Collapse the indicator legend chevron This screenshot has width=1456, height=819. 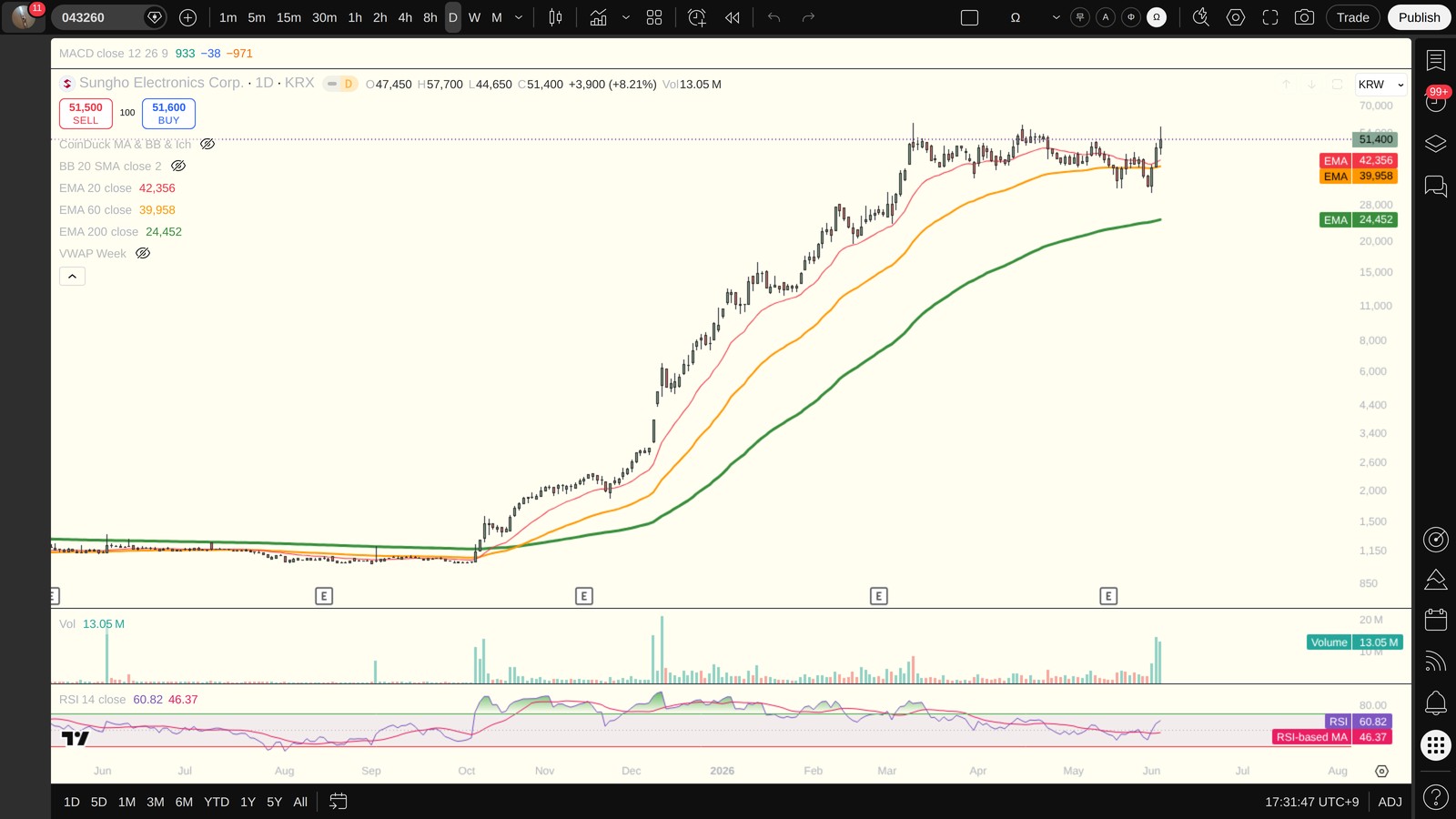(72, 277)
